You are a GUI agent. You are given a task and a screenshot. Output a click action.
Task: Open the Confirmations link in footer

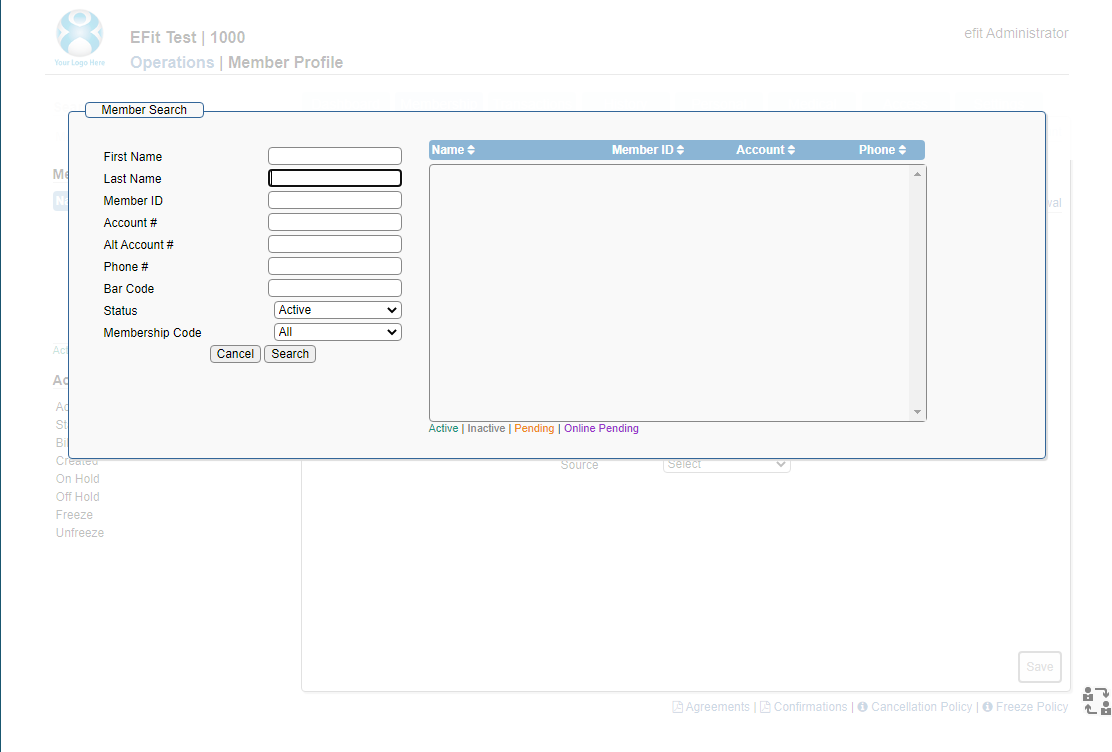(x=804, y=707)
